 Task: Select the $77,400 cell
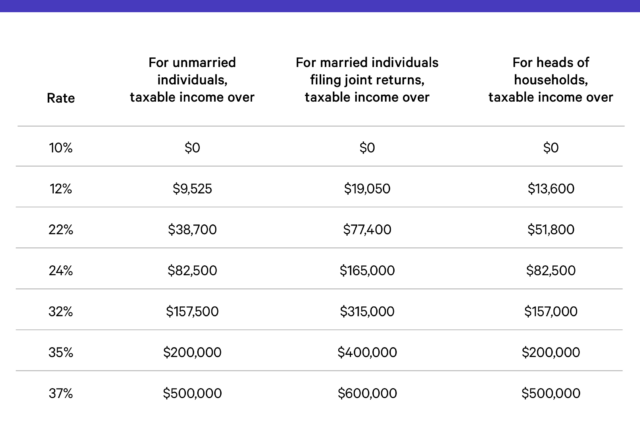[x=367, y=230]
